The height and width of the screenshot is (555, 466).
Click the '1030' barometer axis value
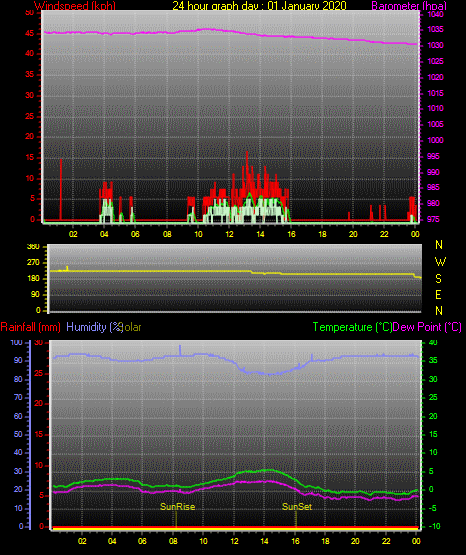coord(435,45)
